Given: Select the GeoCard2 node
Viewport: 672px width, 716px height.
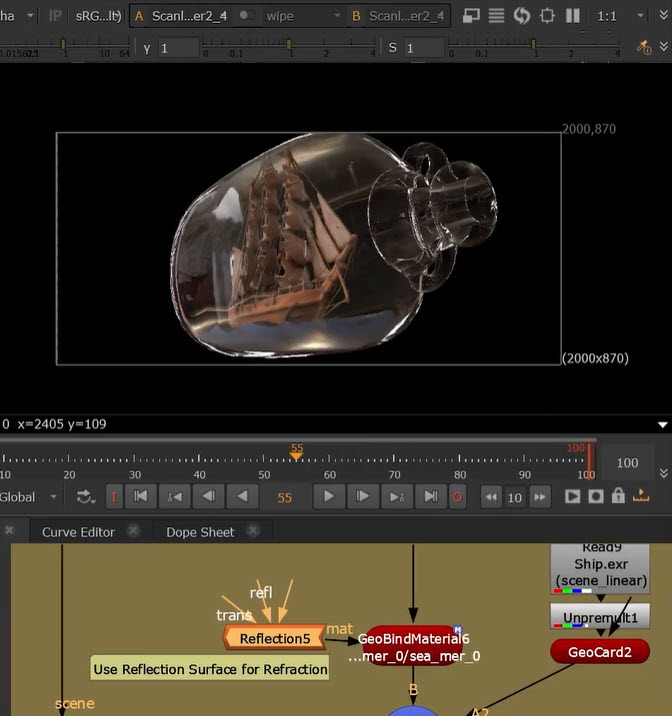Looking at the screenshot, I should [x=600, y=651].
